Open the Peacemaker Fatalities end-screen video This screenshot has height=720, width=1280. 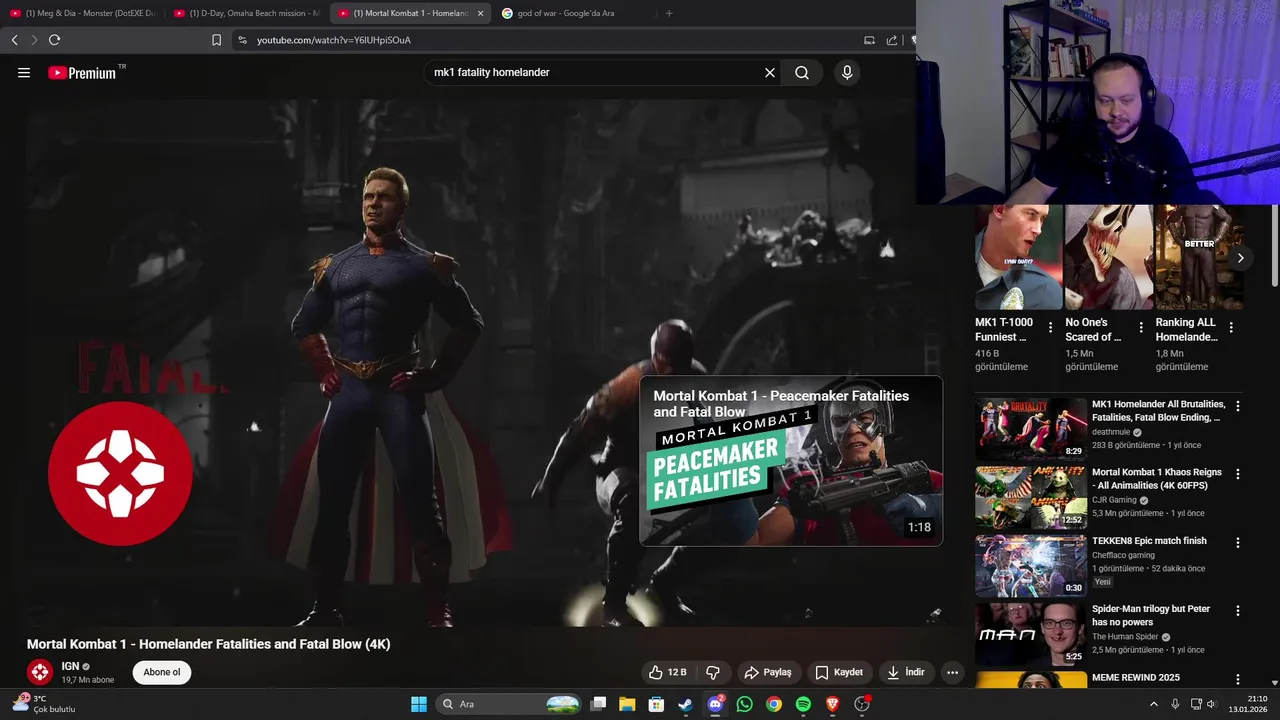(791, 461)
